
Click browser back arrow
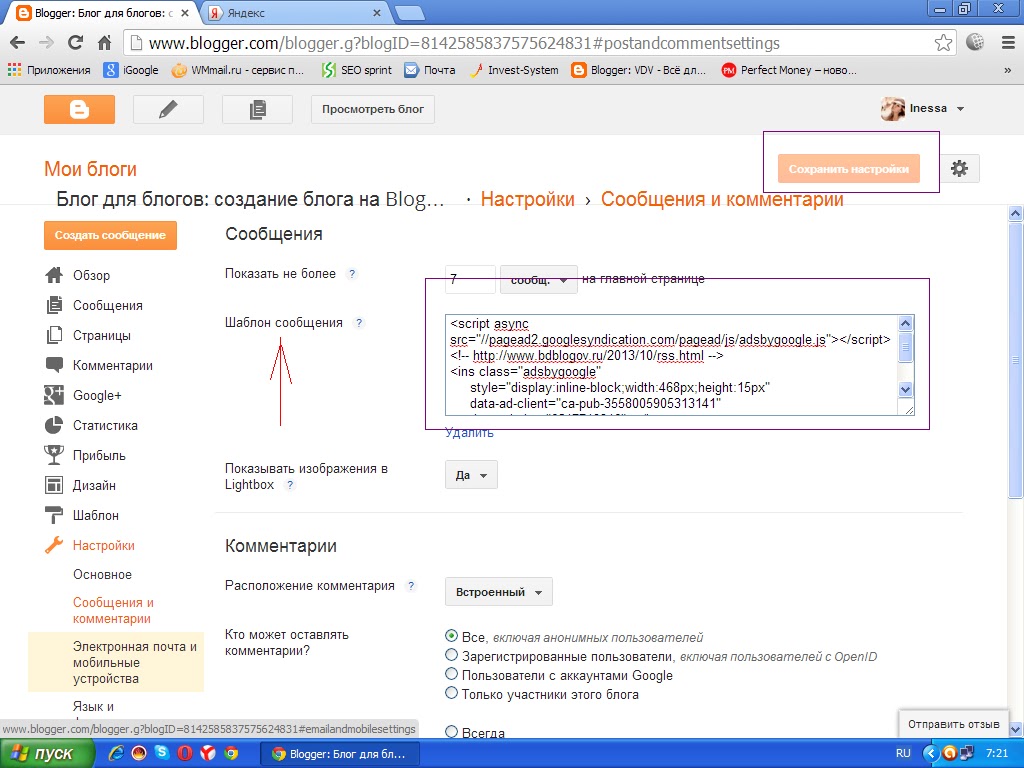(x=18, y=43)
